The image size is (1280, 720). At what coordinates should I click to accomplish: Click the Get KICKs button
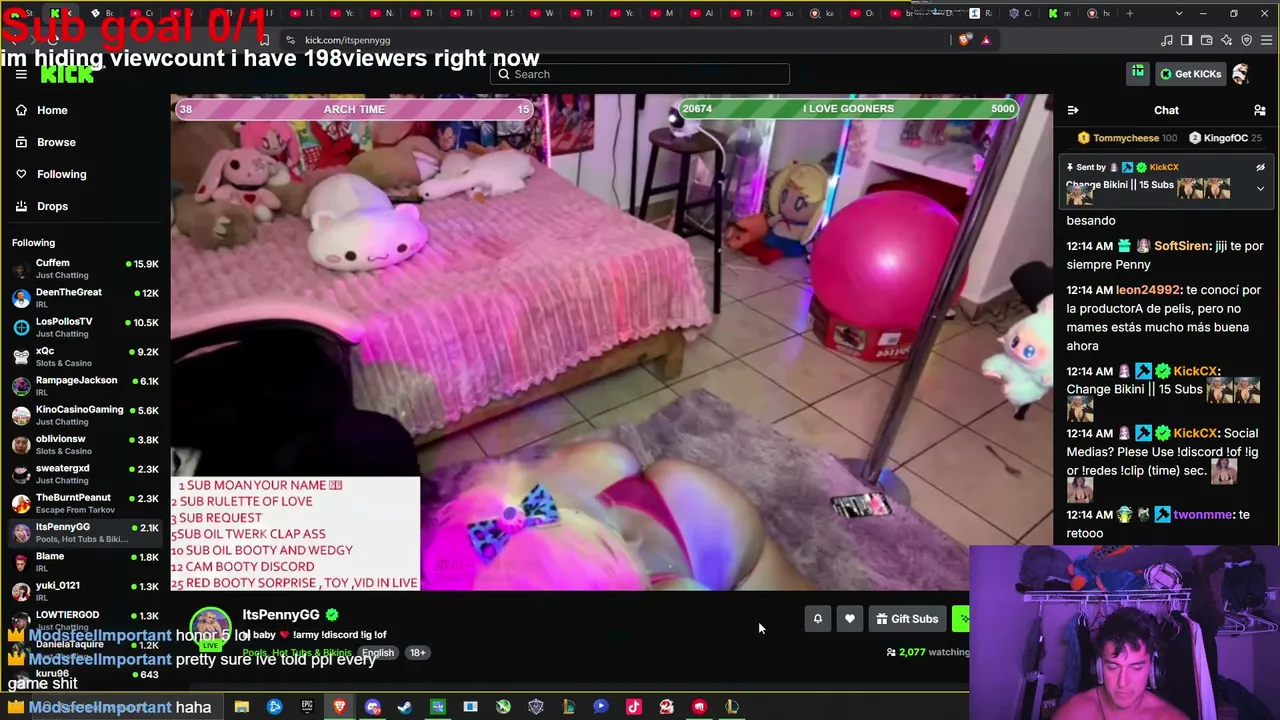click(x=1190, y=74)
